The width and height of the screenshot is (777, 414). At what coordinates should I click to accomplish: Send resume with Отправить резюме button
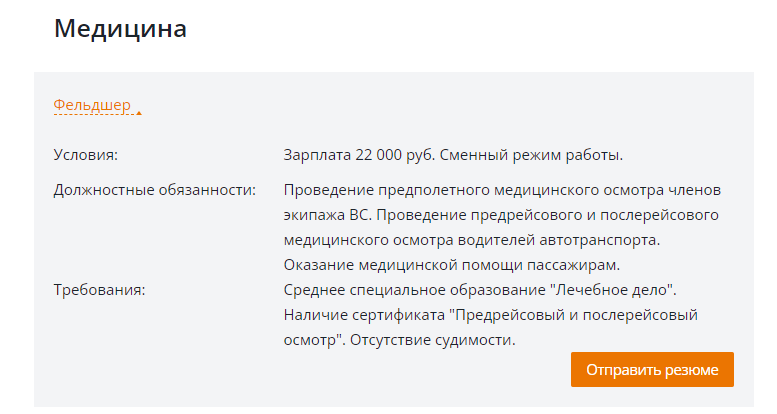click(x=652, y=369)
